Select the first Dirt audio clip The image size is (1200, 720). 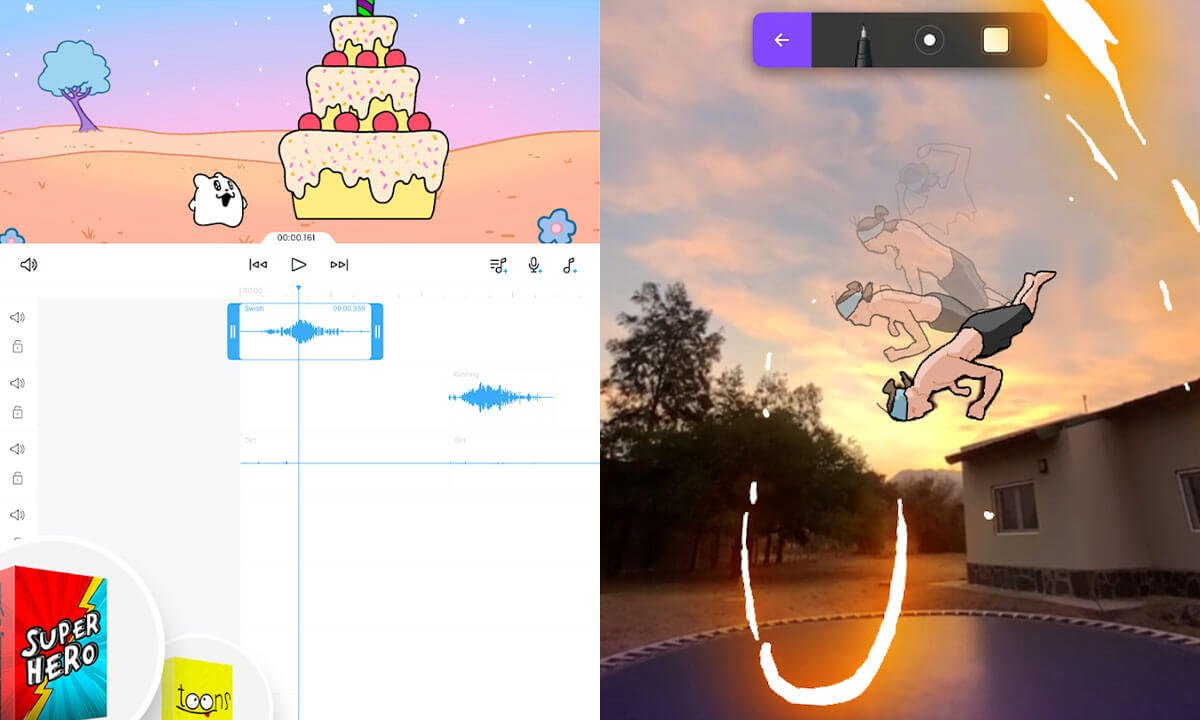click(345, 461)
